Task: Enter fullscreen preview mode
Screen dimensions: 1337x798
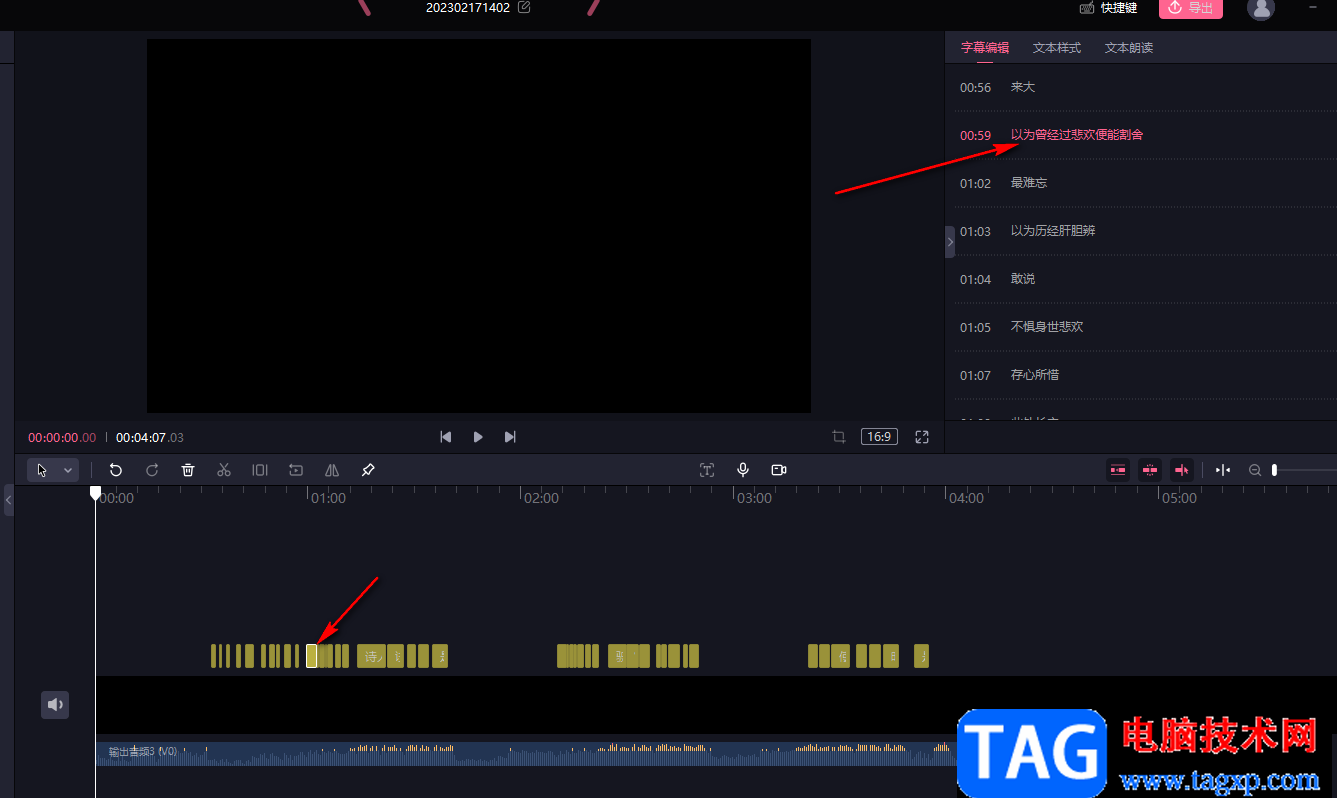Action: [x=922, y=437]
